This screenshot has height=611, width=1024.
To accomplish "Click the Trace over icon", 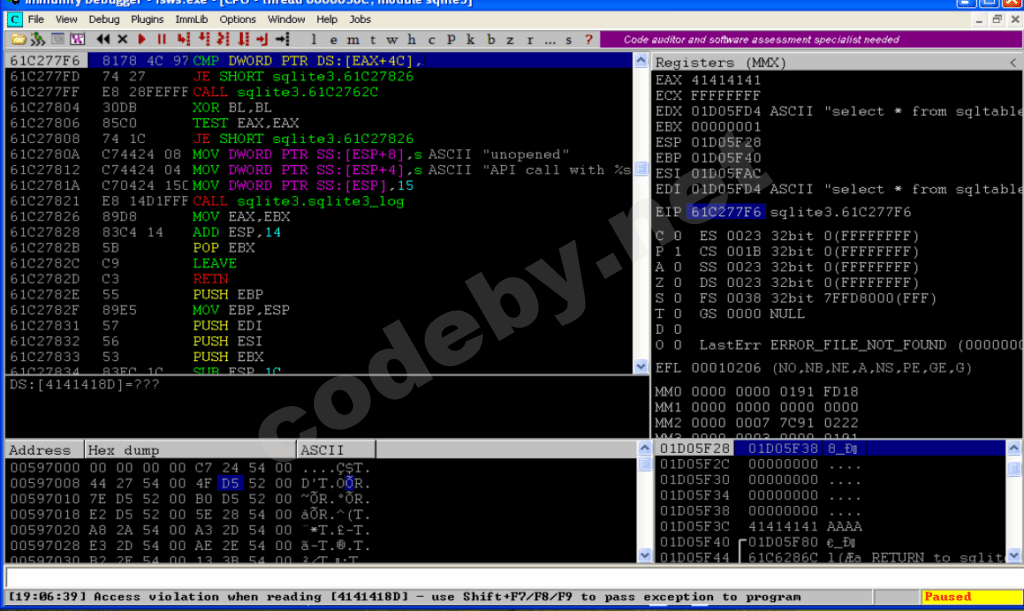I will coord(243,40).
